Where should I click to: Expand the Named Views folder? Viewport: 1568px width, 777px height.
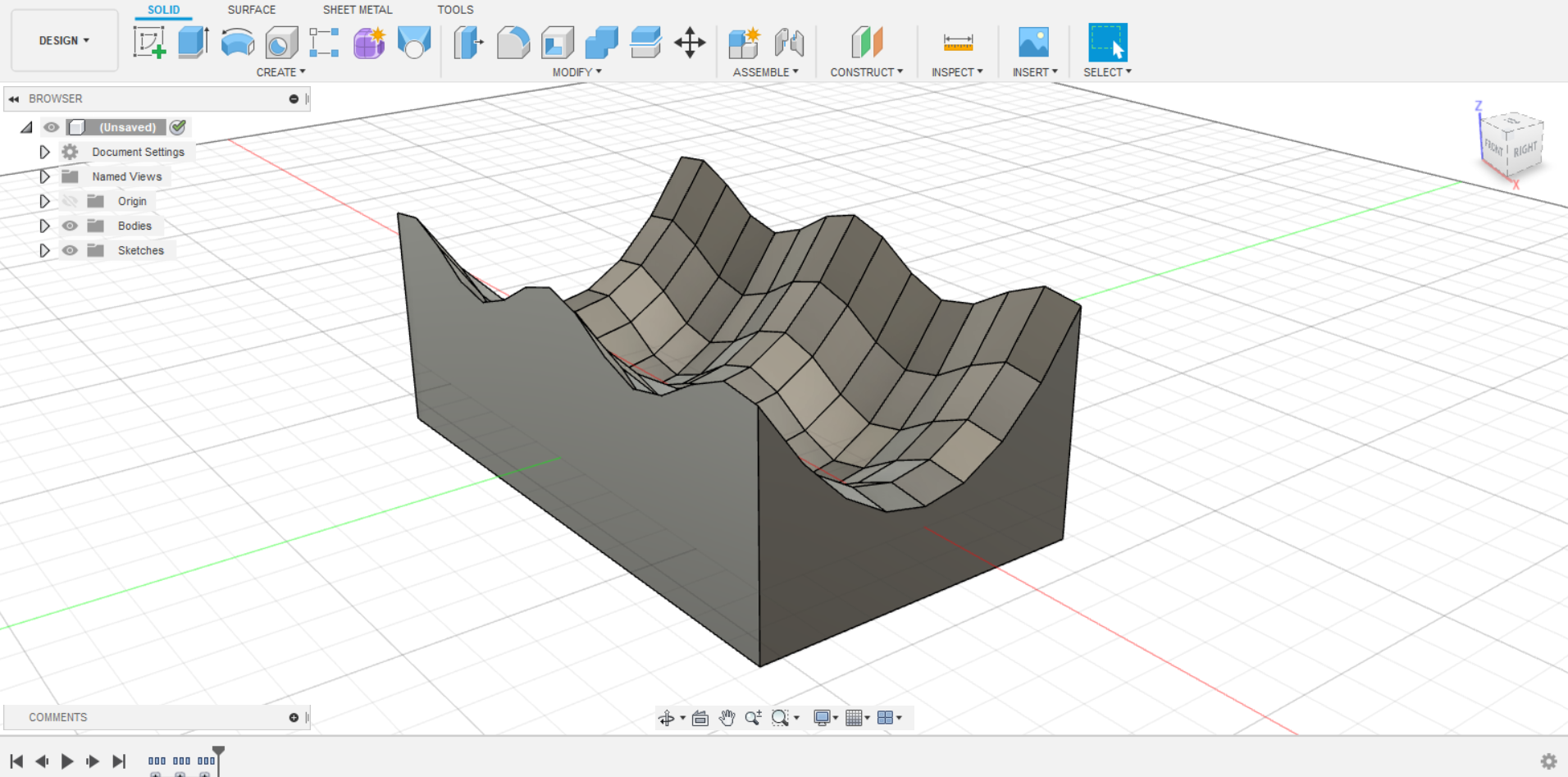tap(44, 176)
